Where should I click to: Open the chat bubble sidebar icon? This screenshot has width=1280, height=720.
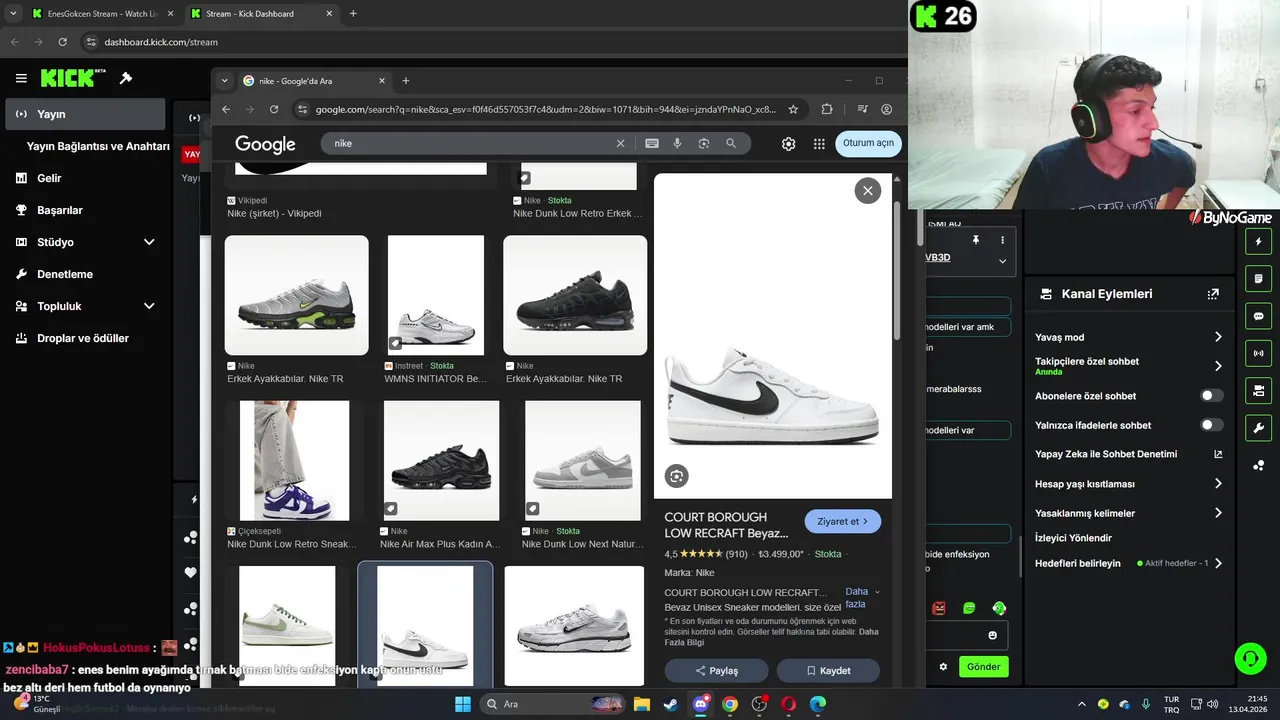click(1259, 316)
